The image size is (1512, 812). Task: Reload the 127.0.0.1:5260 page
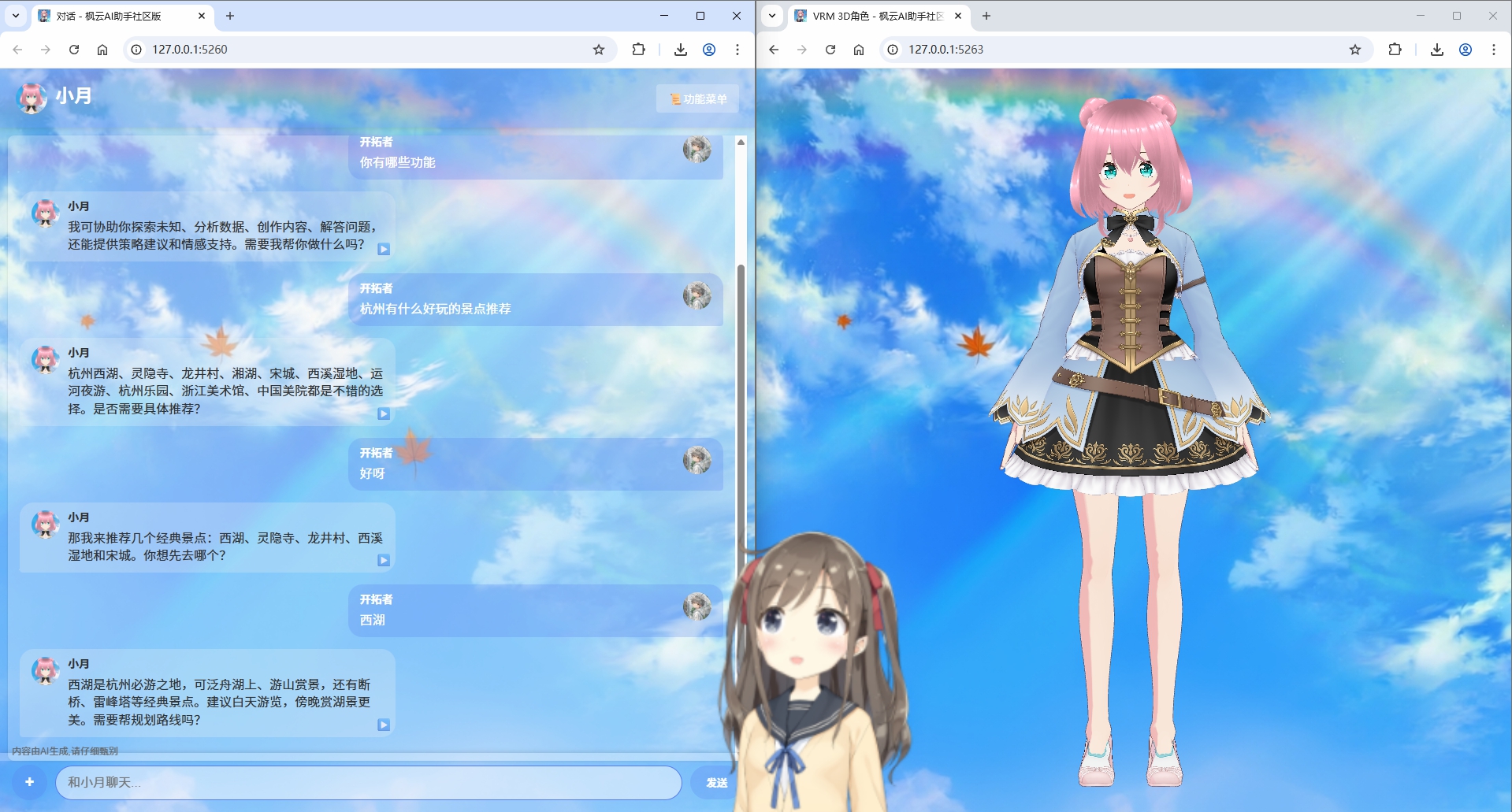click(x=74, y=50)
